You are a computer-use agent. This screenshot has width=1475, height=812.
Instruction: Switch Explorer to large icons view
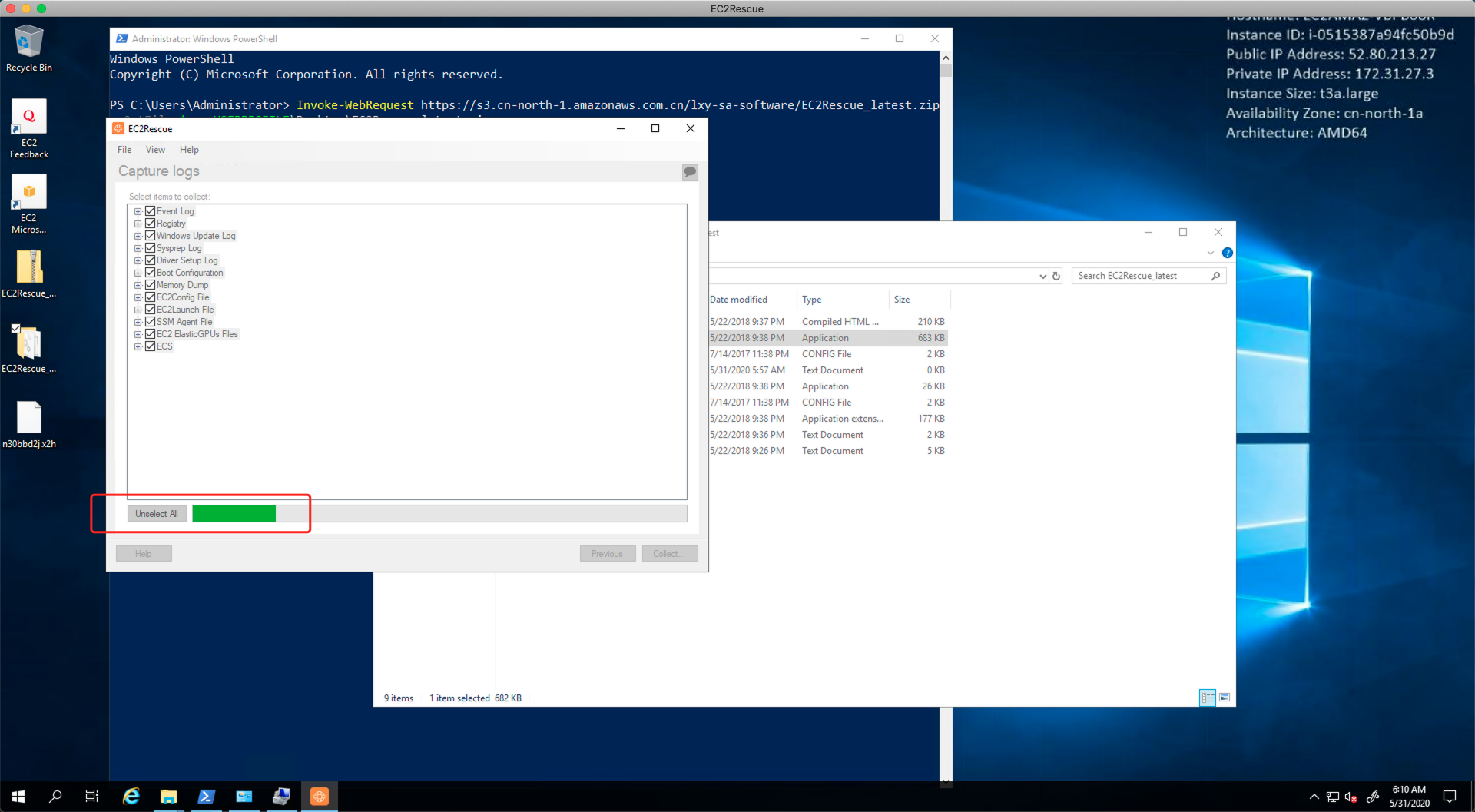tap(1225, 698)
